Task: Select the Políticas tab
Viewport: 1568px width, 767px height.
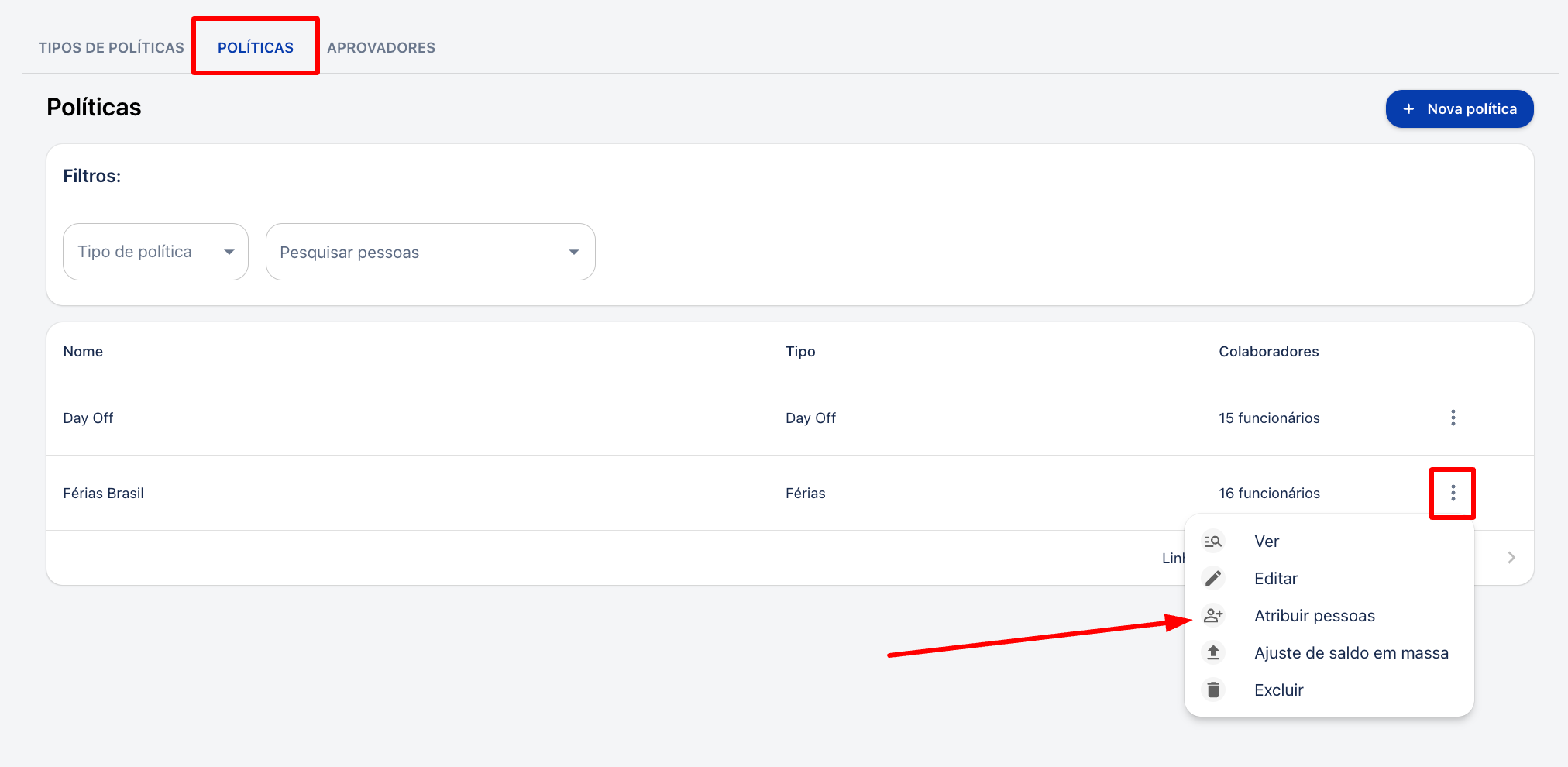Action: [x=256, y=48]
